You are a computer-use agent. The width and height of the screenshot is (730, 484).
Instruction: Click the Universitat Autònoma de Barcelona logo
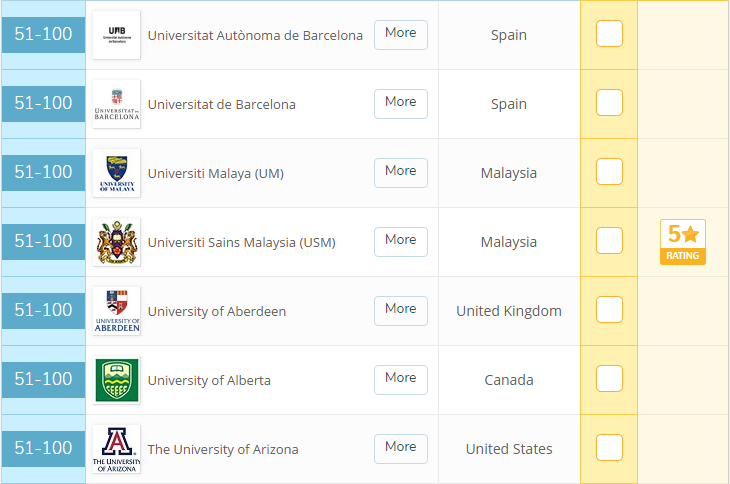(116, 35)
